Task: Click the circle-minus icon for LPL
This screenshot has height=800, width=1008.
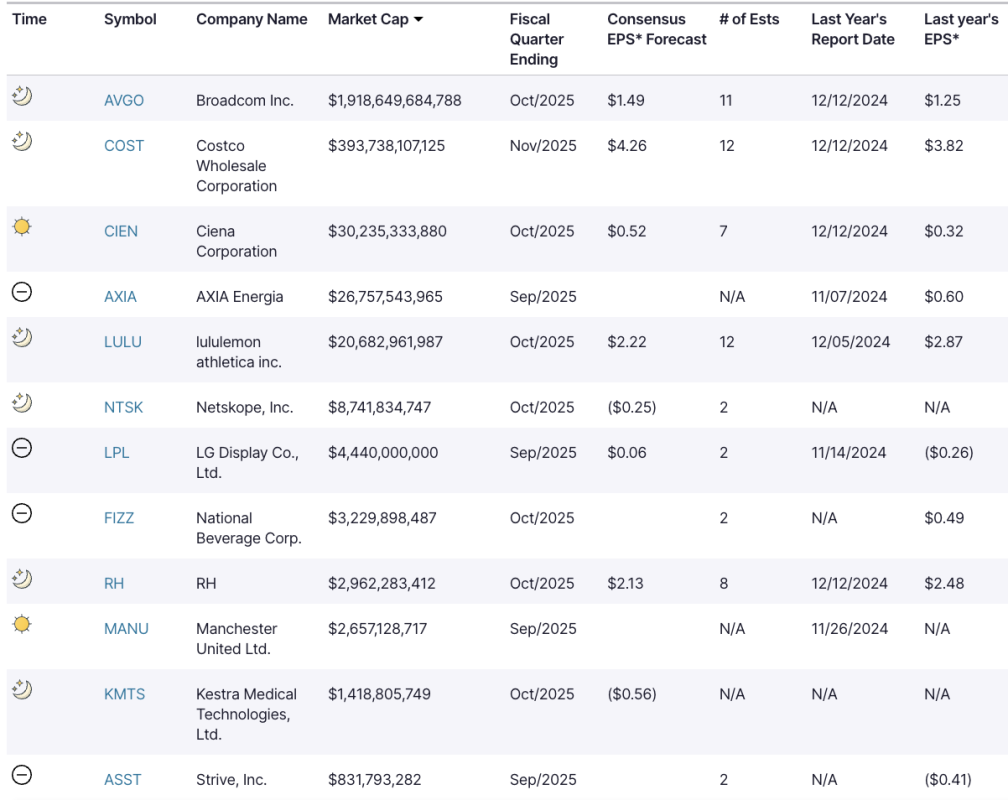Action: (x=21, y=448)
